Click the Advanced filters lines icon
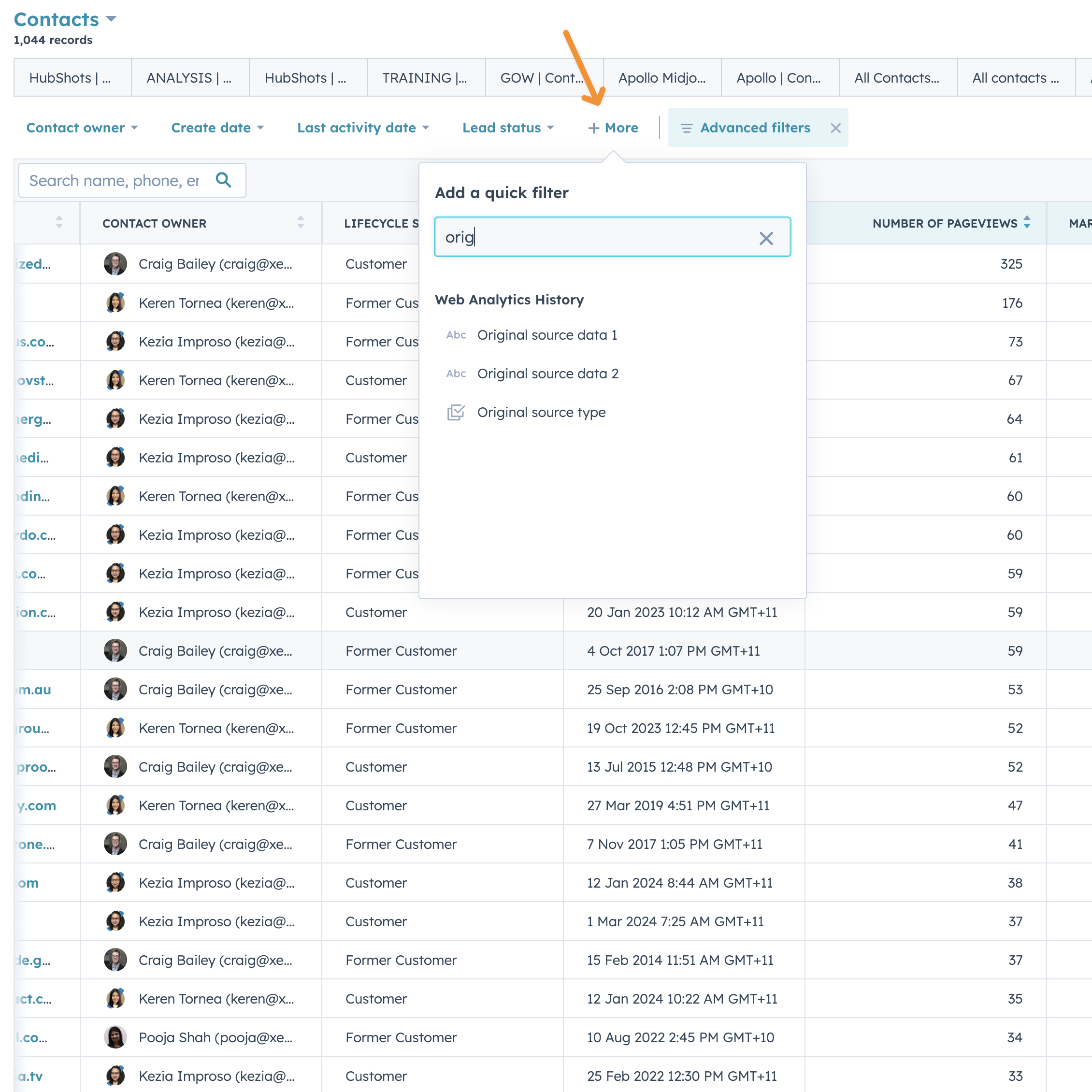This screenshot has height=1092, width=1092. coord(686,129)
